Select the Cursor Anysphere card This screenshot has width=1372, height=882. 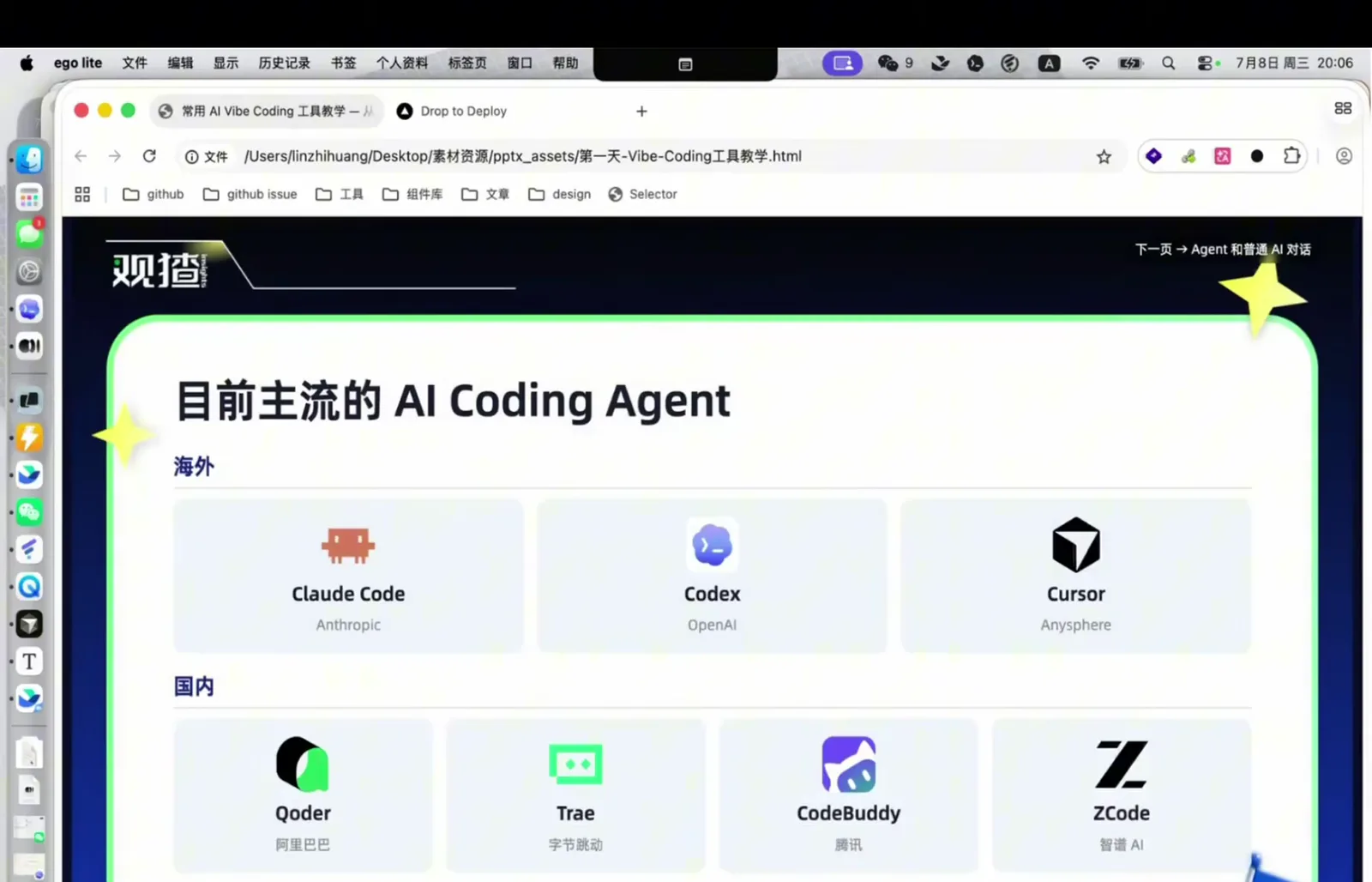1076,576
